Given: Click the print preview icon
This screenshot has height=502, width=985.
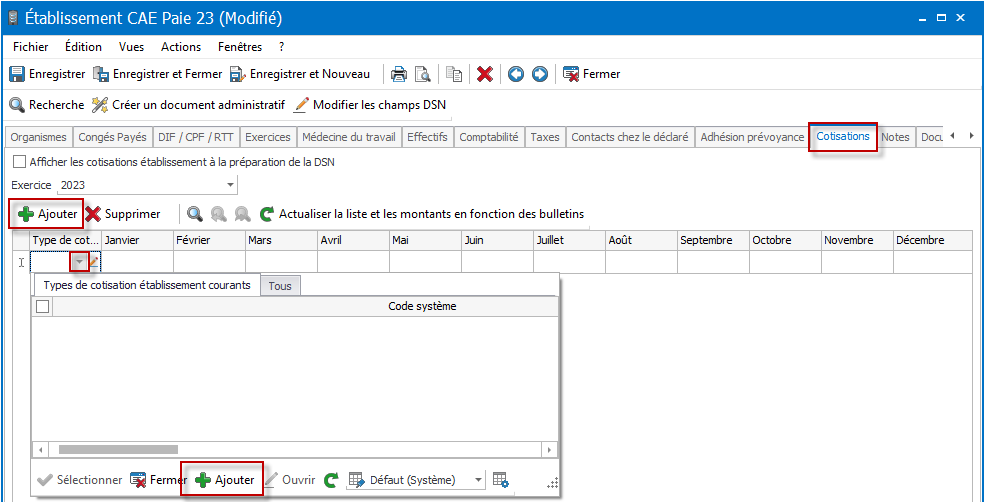Looking at the screenshot, I should coord(423,74).
